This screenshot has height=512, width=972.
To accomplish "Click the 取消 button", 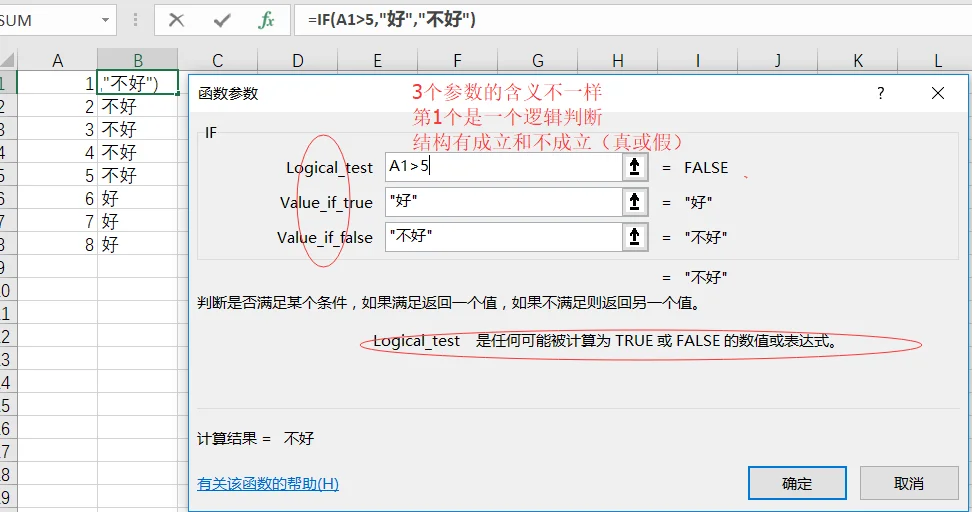I will coord(909,483).
